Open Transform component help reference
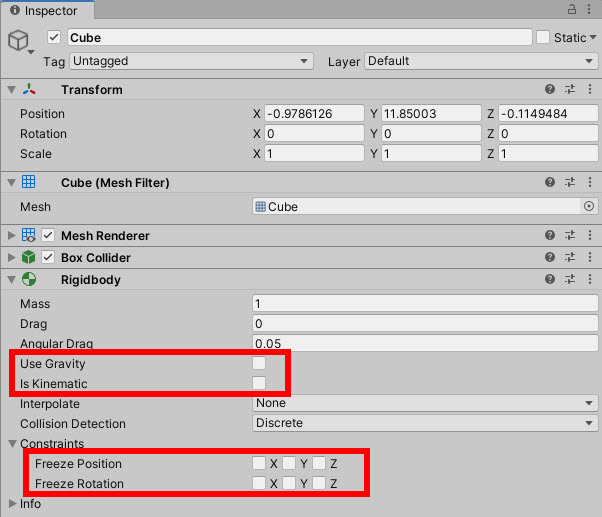Screen dimensions: 602x517 550,89
